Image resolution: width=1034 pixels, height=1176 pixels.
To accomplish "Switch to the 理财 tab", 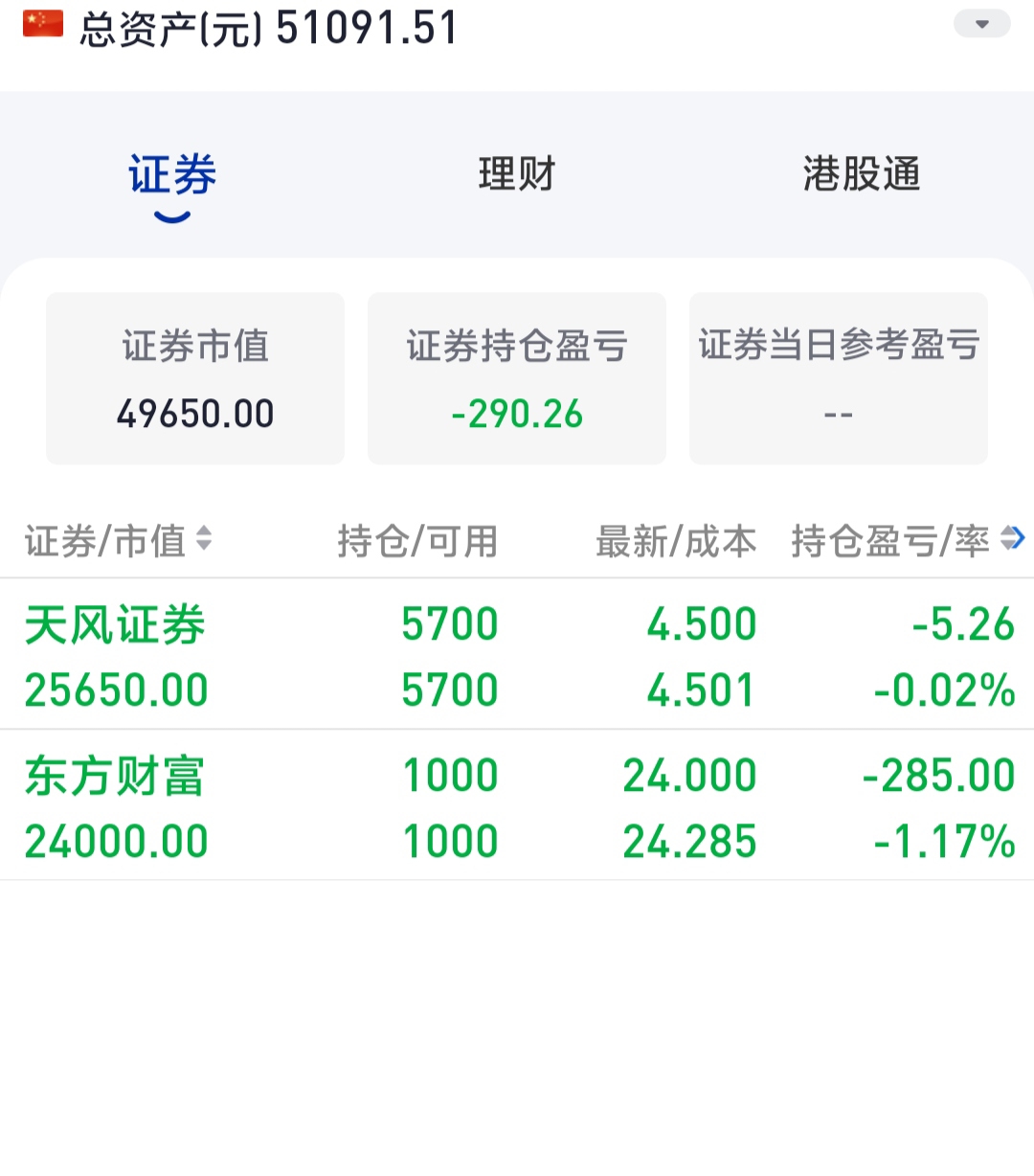I will point(517,174).
